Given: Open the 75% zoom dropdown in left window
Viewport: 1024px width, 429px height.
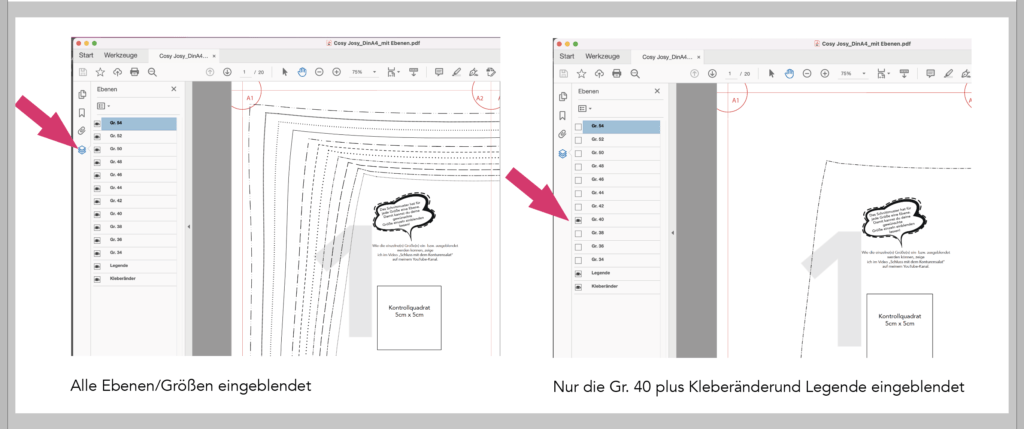Looking at the screenshot, I should click(x=362, y=72).
